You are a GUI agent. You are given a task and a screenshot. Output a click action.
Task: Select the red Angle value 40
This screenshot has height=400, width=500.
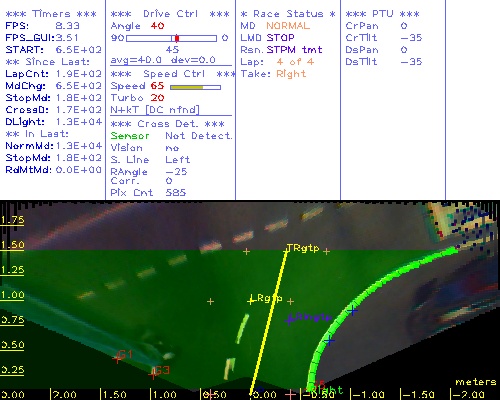click(157, 26)
